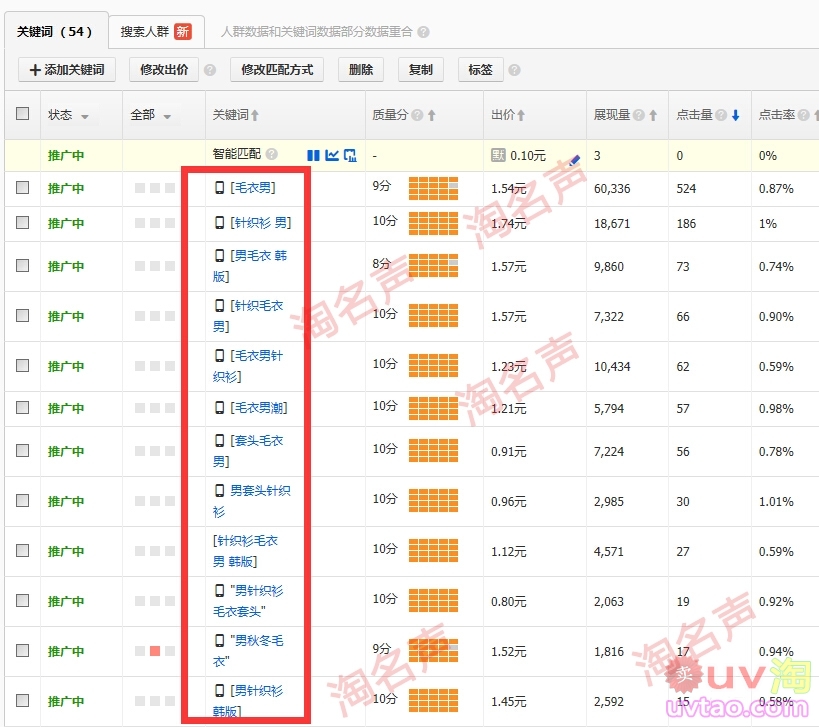This screenshot has width=819, height=727.
Task: Open the trend chart icon for 智能匹配
Action: coord(332,155)
